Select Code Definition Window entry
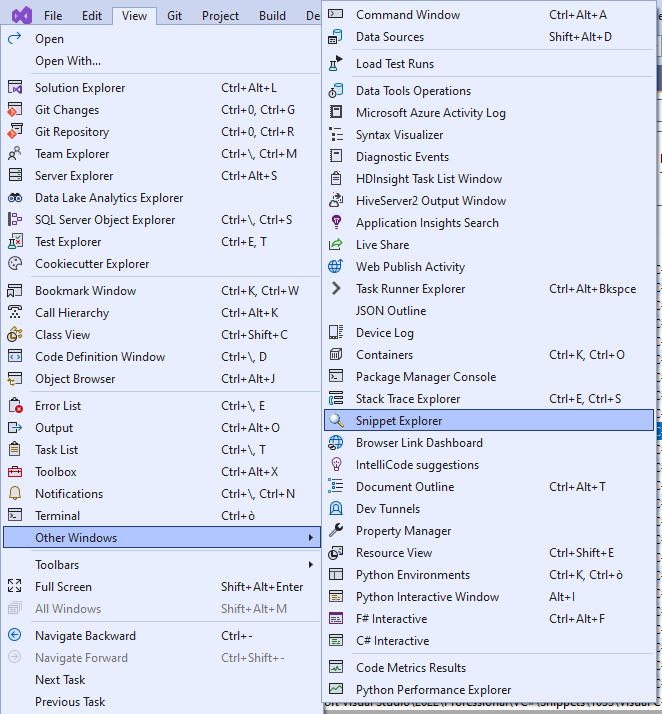Screen dimensions: 662x714 [162, 357]
